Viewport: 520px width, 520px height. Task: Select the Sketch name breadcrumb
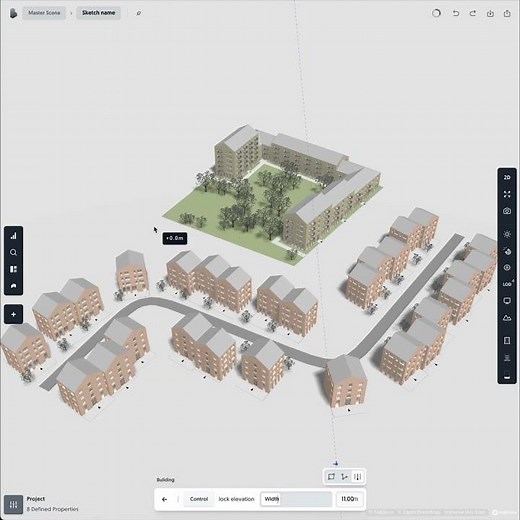[x=98, y=13]
